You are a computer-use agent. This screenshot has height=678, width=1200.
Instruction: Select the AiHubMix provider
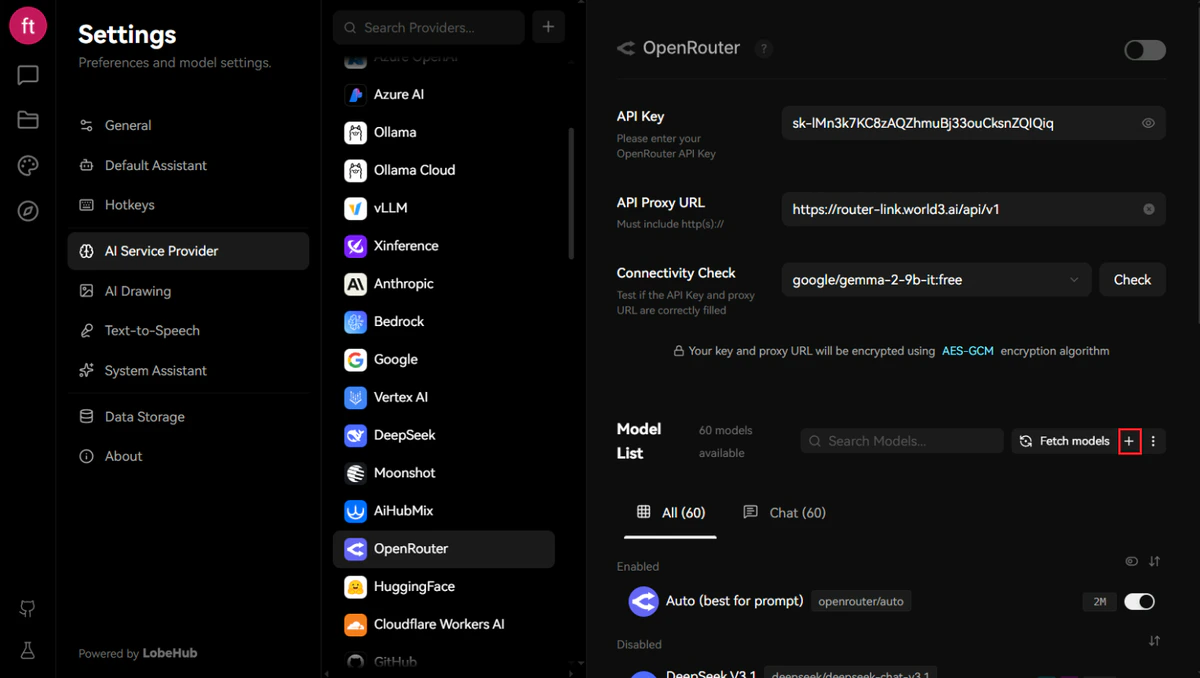[444, 511]
